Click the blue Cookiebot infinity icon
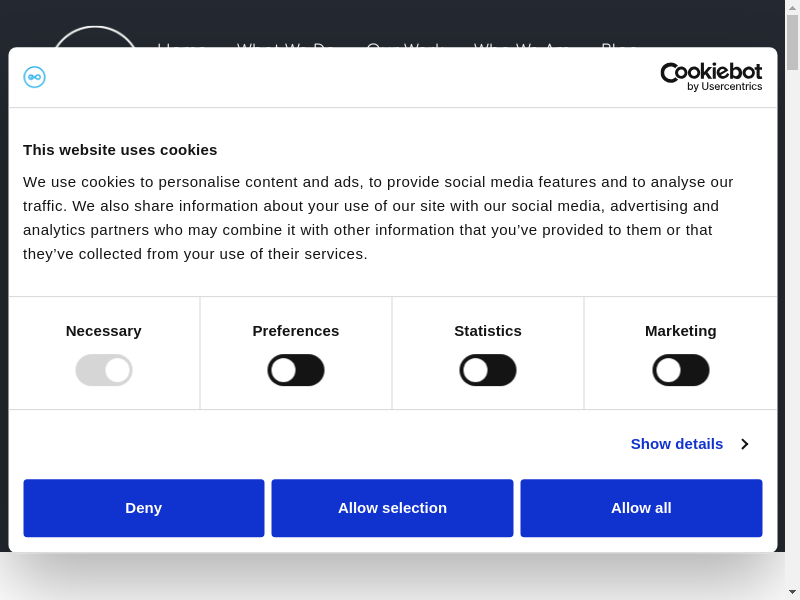800x600 pixels. point(34,77)
